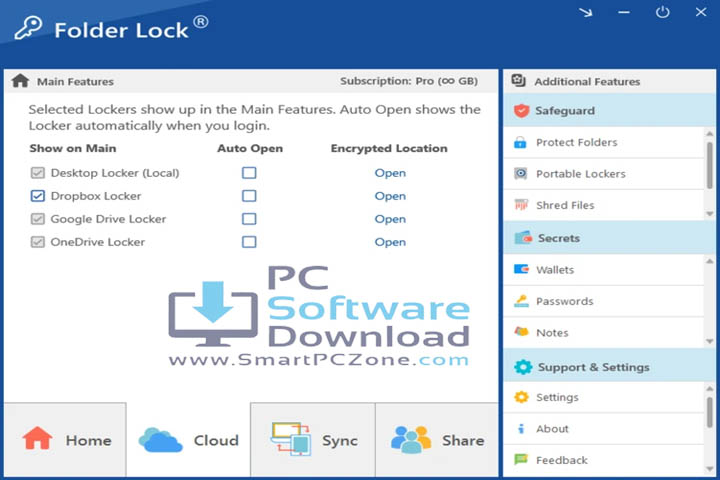Click the Notes icon
This screenshot has height=480, width=720.
coord(521,332)
